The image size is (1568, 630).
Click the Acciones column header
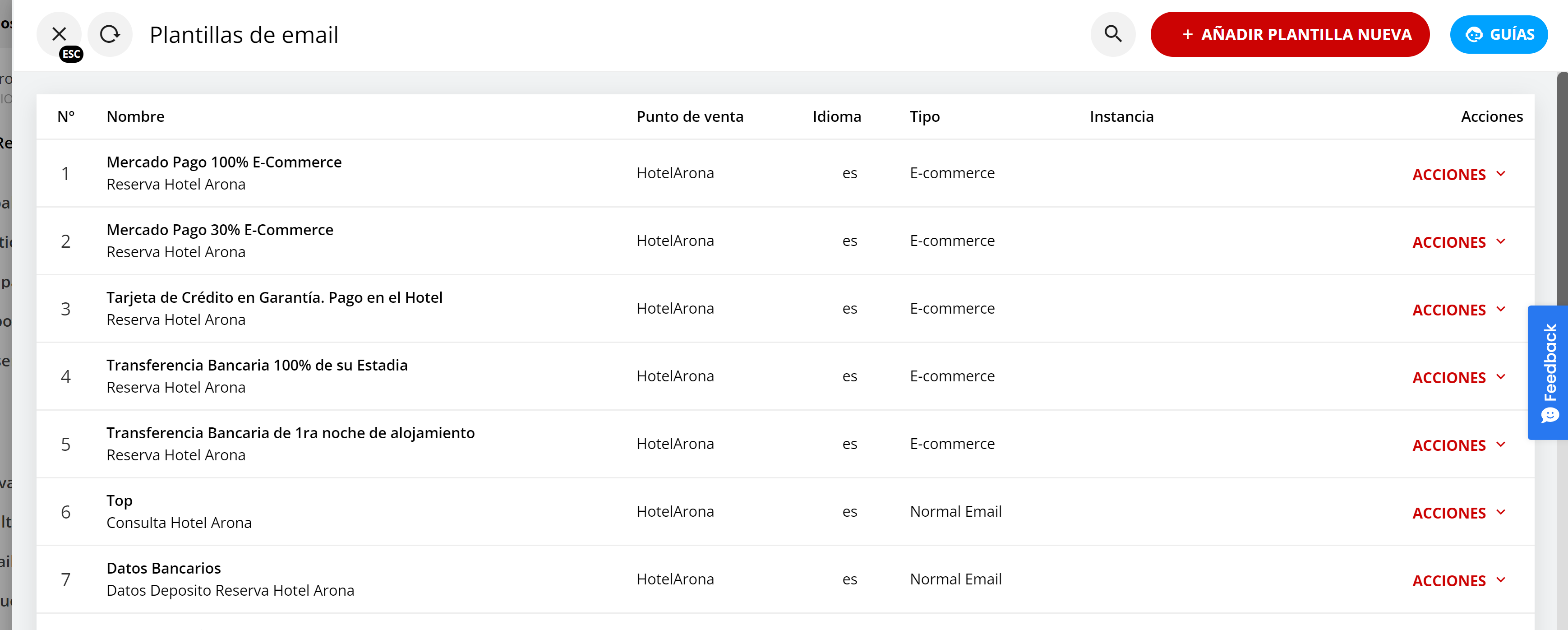tap(1491, 116)
